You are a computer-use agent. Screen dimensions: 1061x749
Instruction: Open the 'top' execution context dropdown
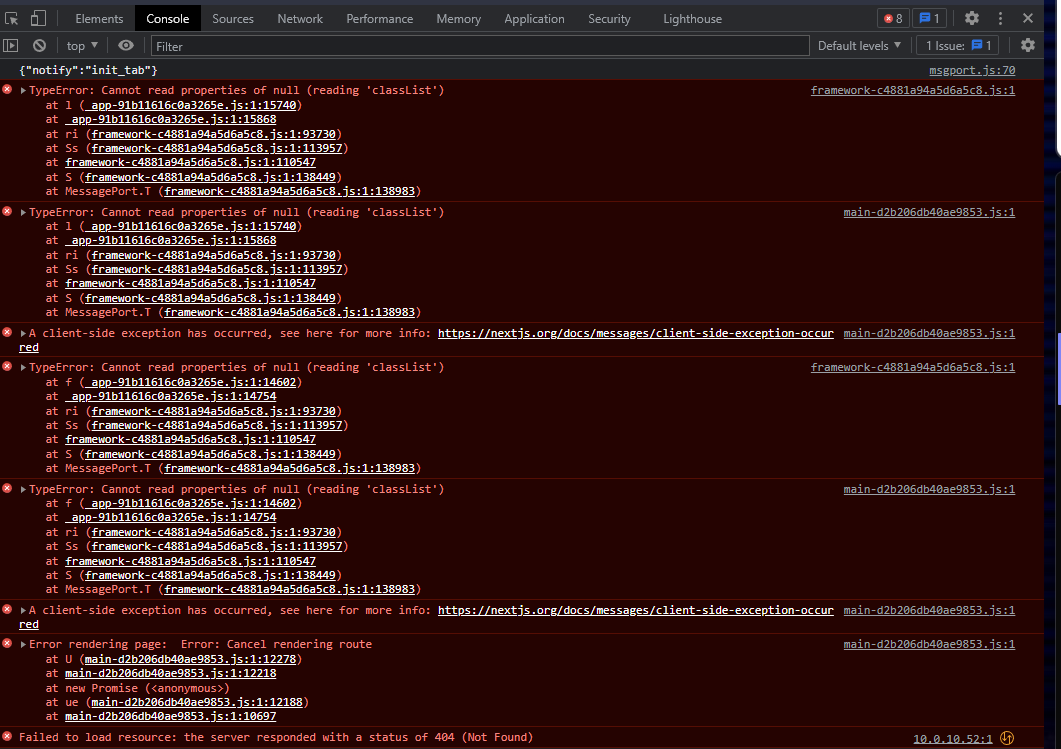click(x=81, y=45)
